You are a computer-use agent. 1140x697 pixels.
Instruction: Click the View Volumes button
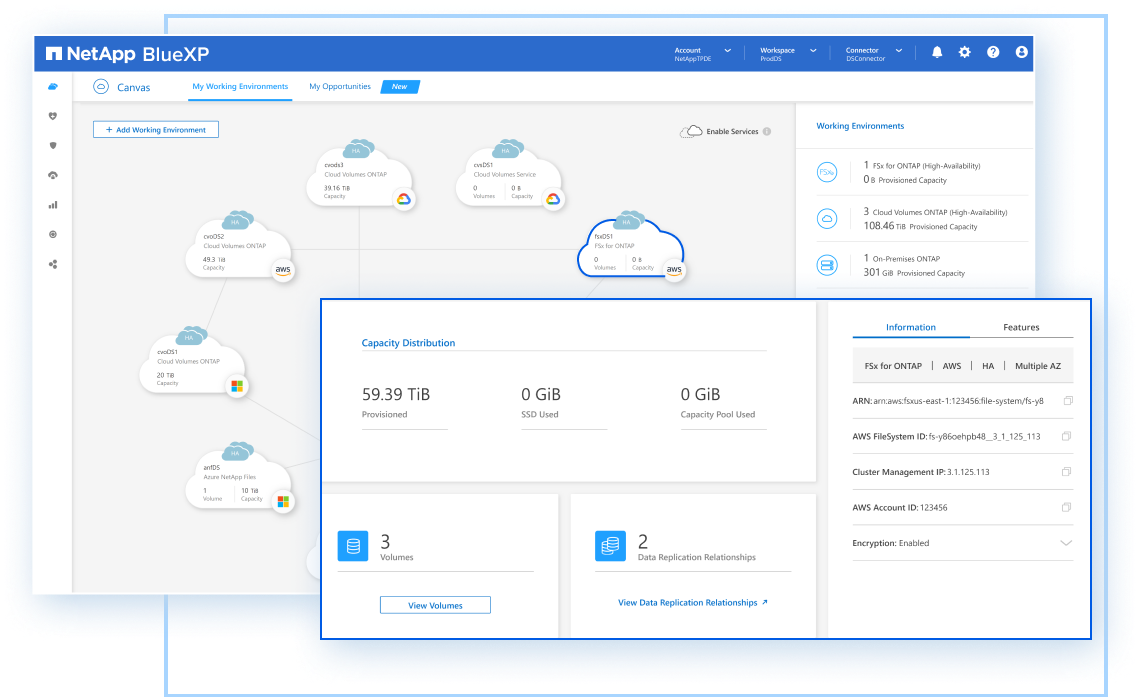click(435, 605)
